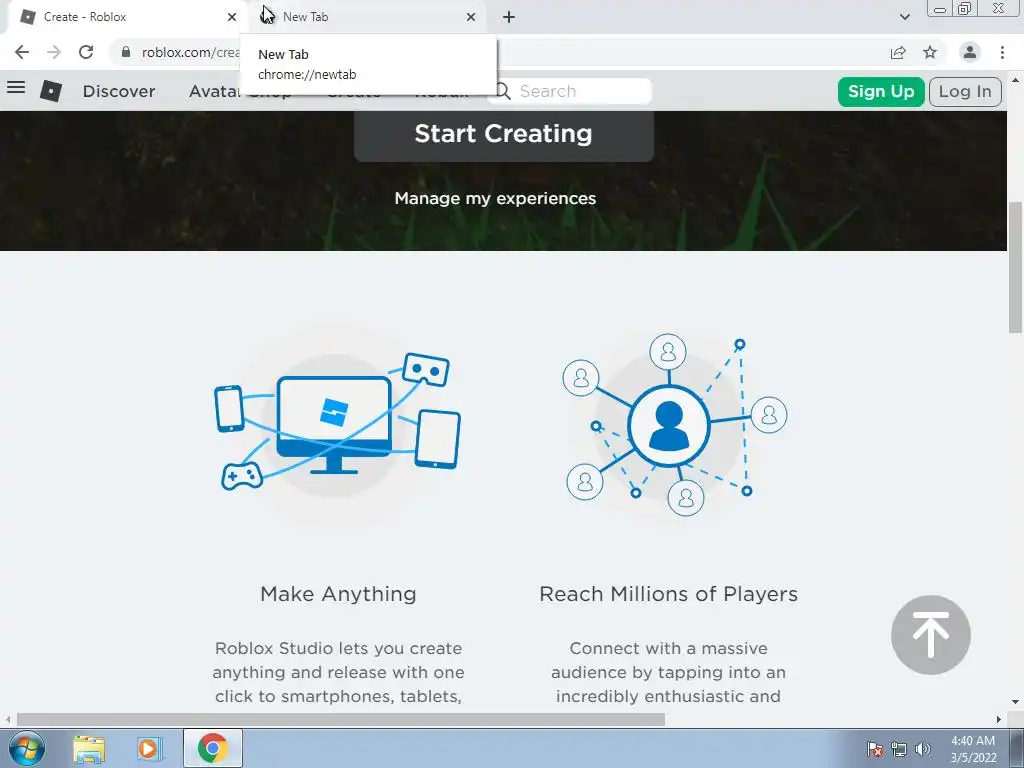Screen dimensions: 1024x768
Task: Click the roblox.com address bar URL
Action: [x=189, y=52]
